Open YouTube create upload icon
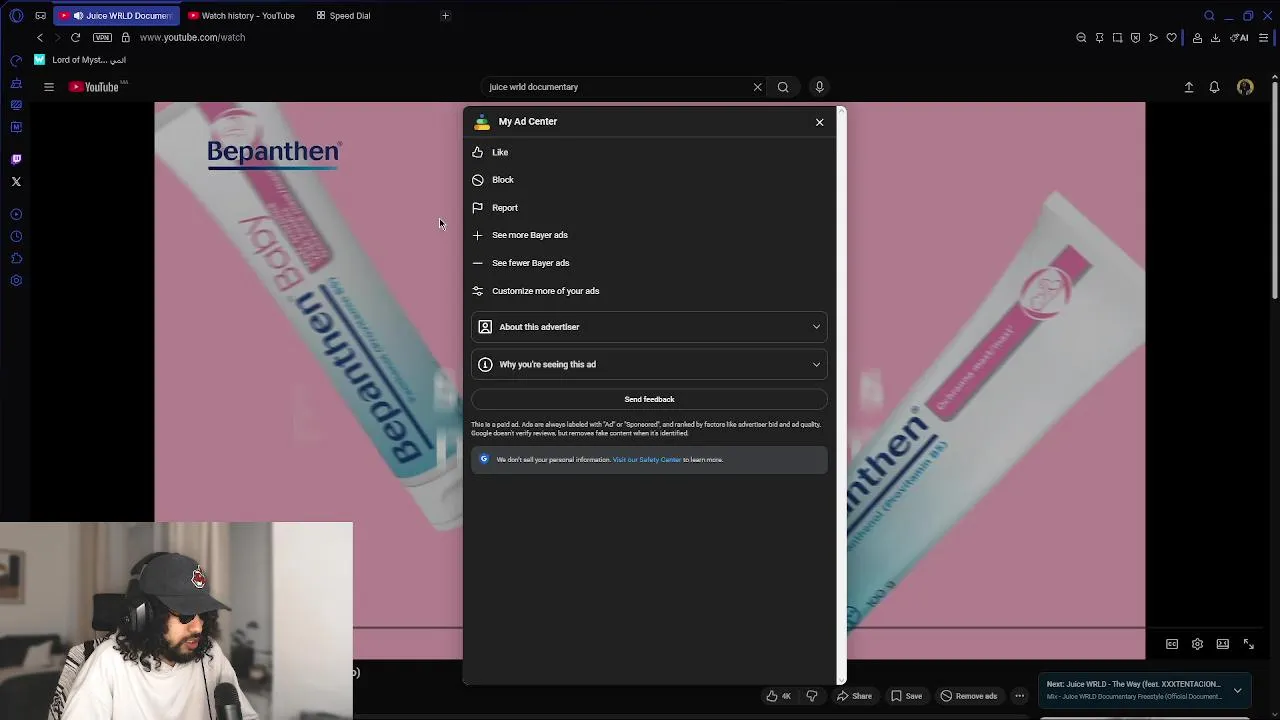Image resolution: width=1280 pixels, height=720 pixels. point(1189,87)
